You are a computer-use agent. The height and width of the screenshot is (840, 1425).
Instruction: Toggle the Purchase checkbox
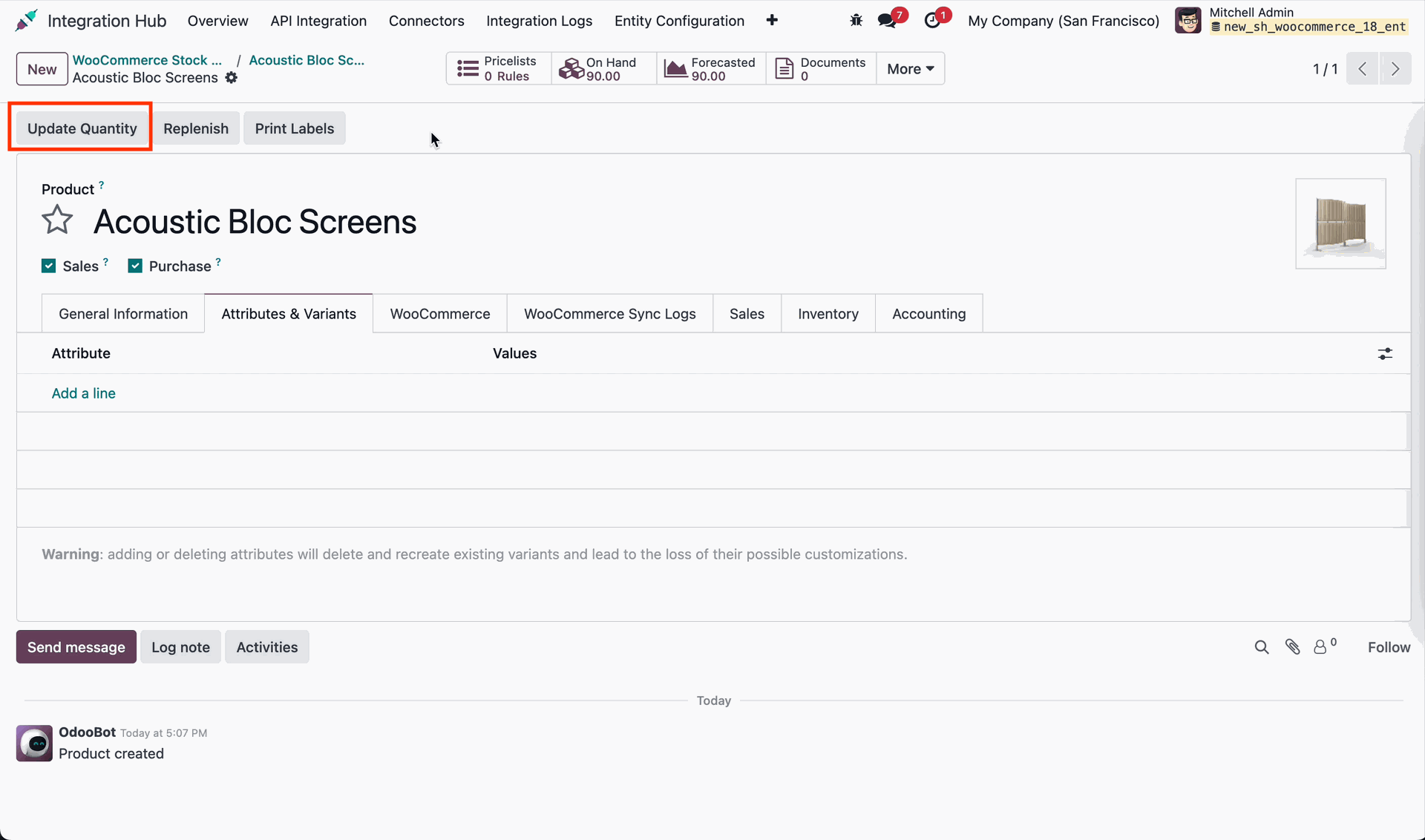tap(135, 266)
